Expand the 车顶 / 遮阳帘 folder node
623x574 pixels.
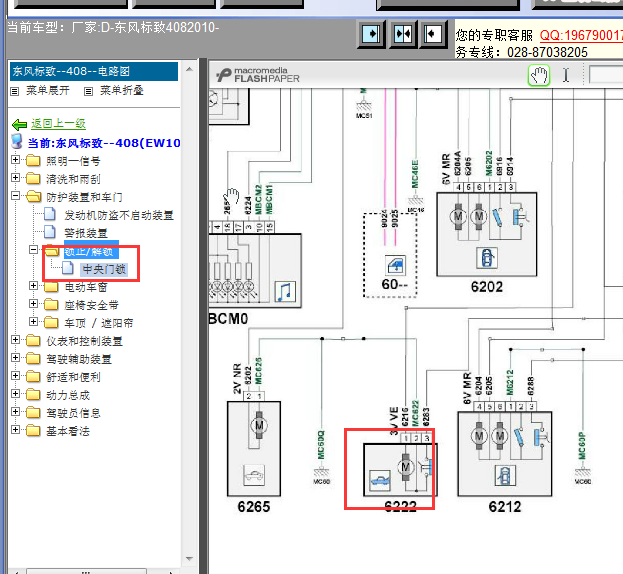(x=33, y=321)
